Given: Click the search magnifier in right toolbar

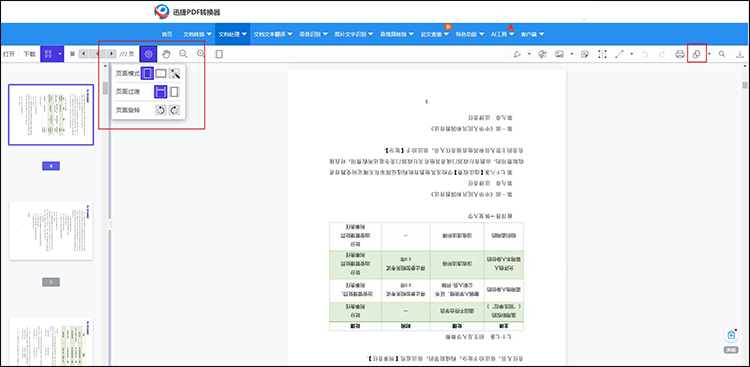Looking at the screenshot, I should coord(722,54).
